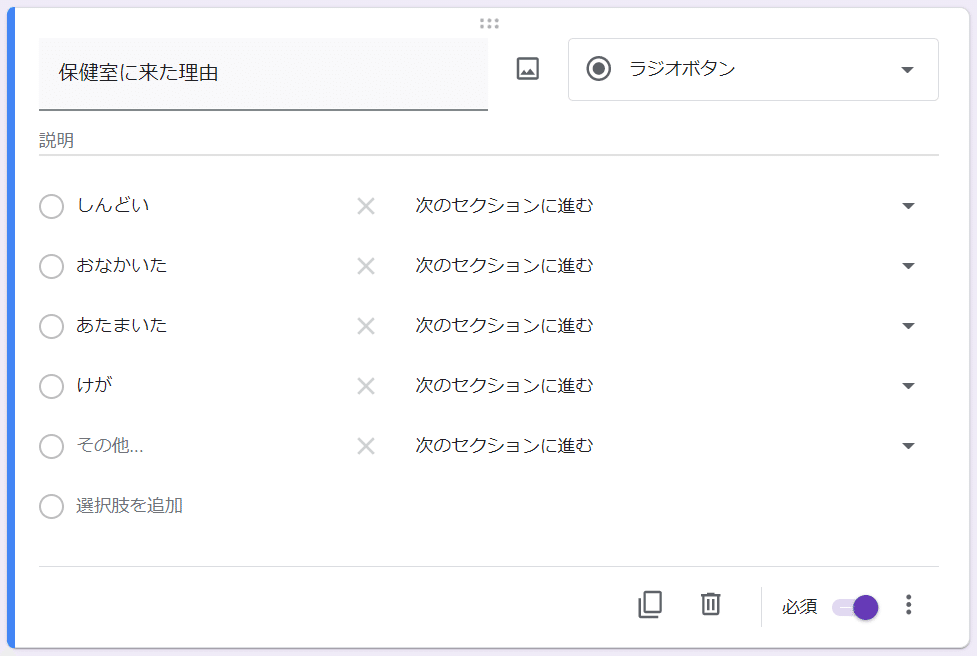The image size is (977, 656).
Task: Delete the question using the trash icon
Action: click(710, 604)
